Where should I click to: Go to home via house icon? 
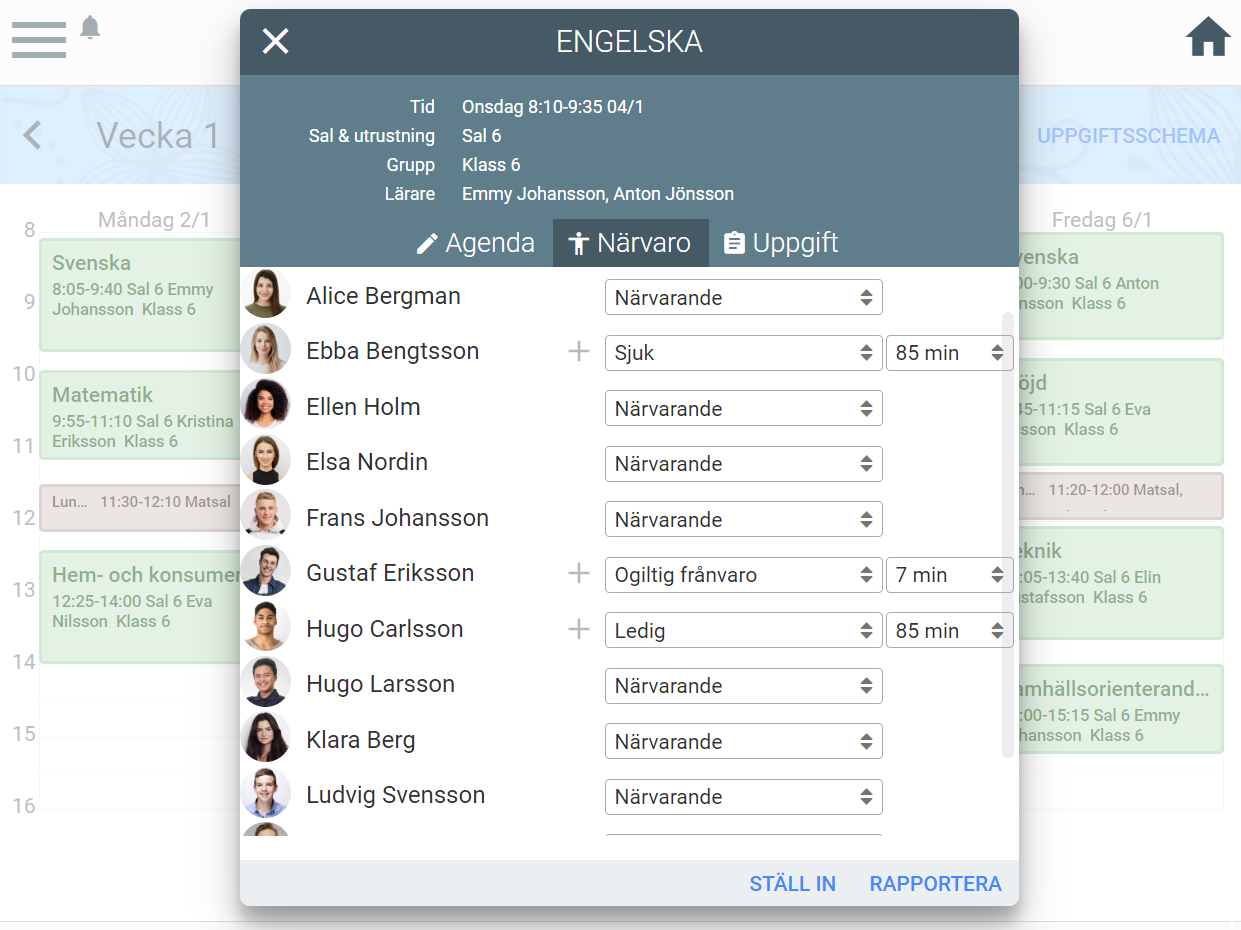(1207, 38)
